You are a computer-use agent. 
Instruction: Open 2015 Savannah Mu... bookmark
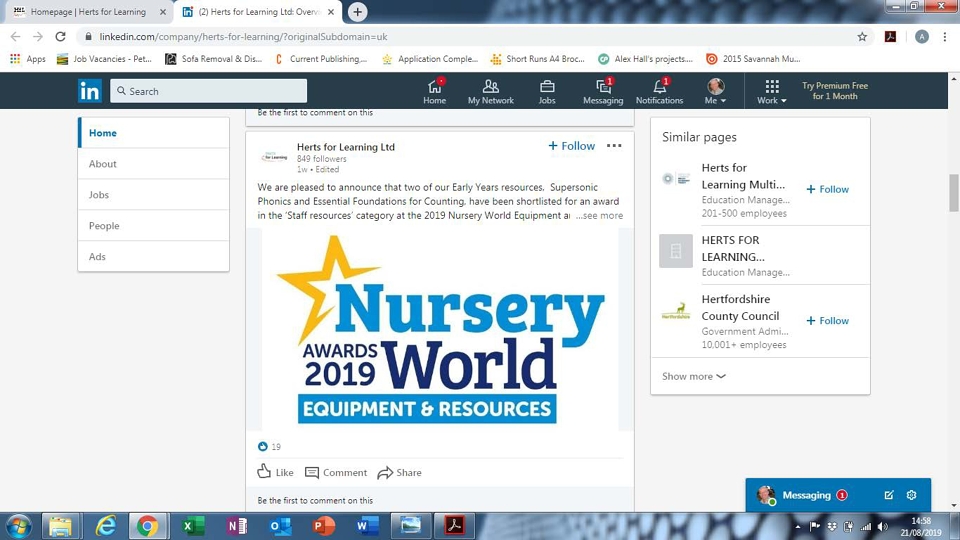point(753,59)
